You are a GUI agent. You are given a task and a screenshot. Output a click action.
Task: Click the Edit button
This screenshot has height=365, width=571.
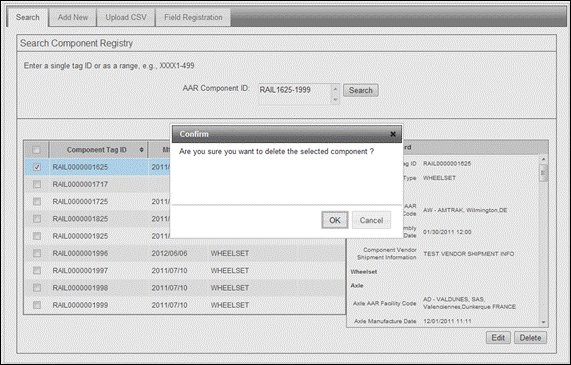pyautogui.click(x=498, y=338)
